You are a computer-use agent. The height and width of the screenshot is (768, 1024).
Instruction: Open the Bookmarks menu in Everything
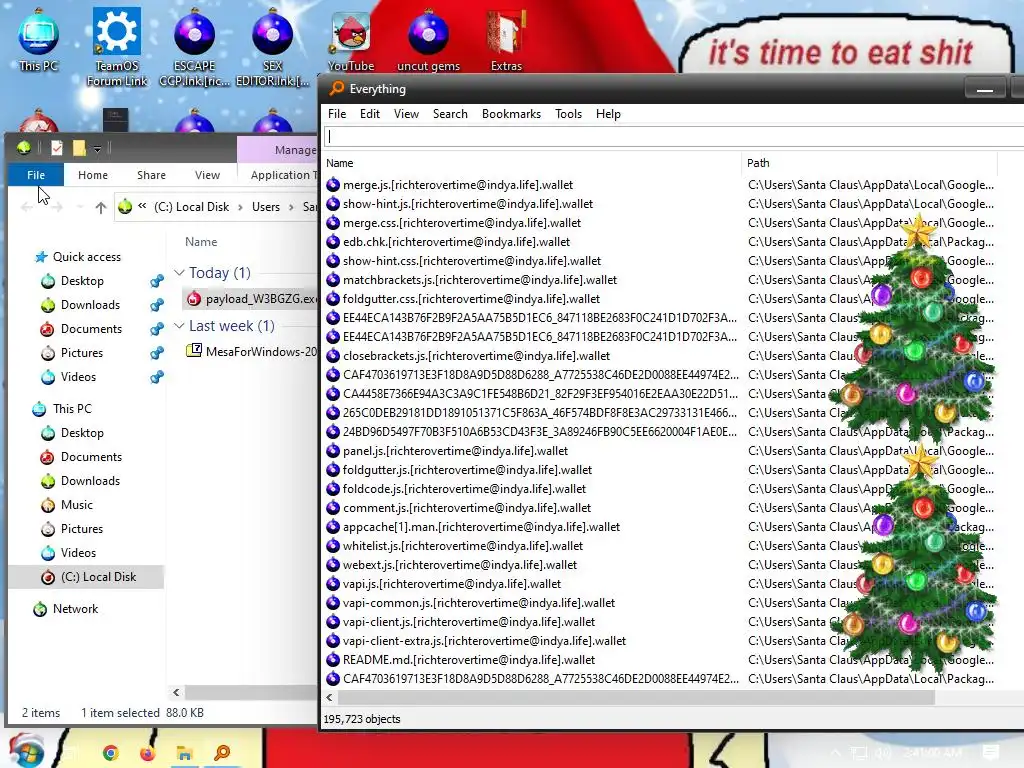tap(511, 114)
